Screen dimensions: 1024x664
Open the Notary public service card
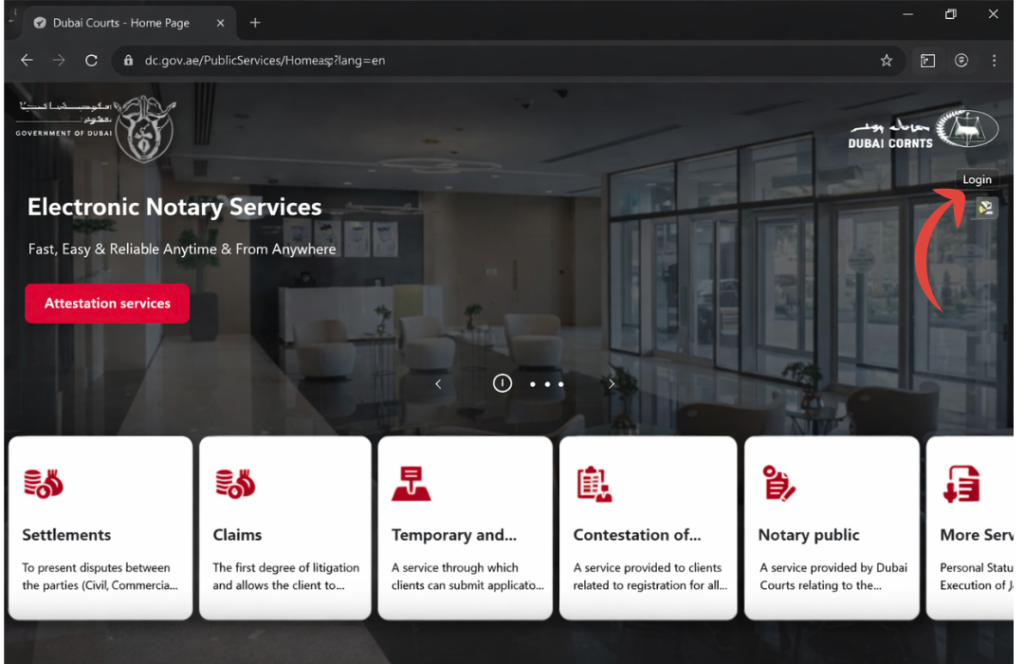point(831,528)
